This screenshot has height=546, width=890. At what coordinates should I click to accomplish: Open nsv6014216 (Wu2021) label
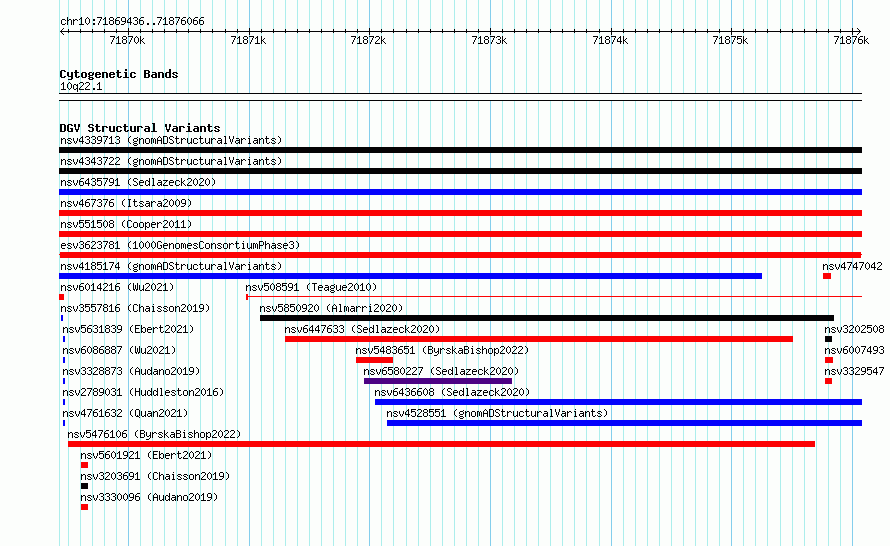point(117,287)
